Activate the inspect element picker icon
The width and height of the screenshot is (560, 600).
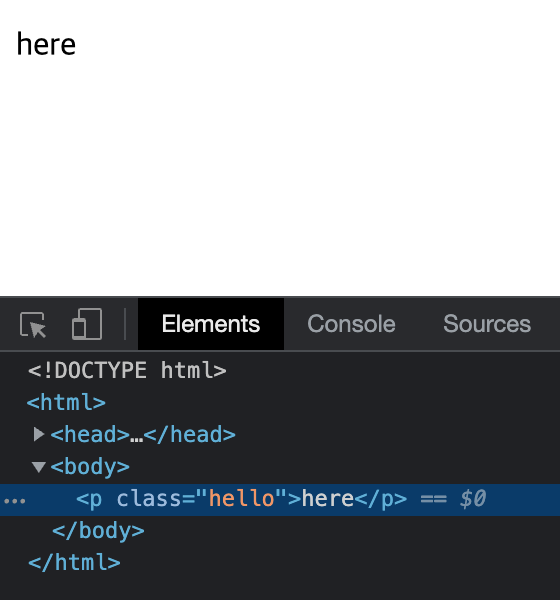tap(33, 325)
